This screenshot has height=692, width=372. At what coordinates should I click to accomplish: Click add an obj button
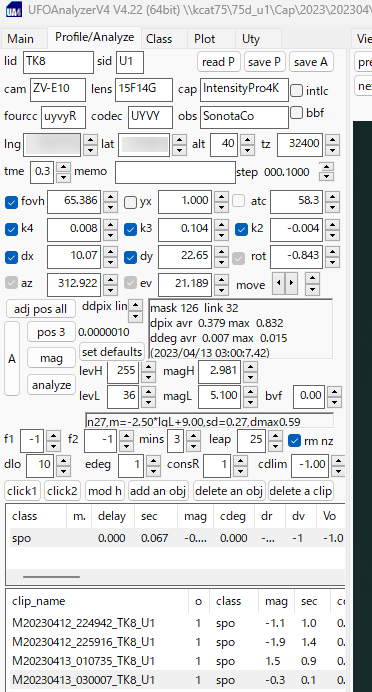point(158,491)
